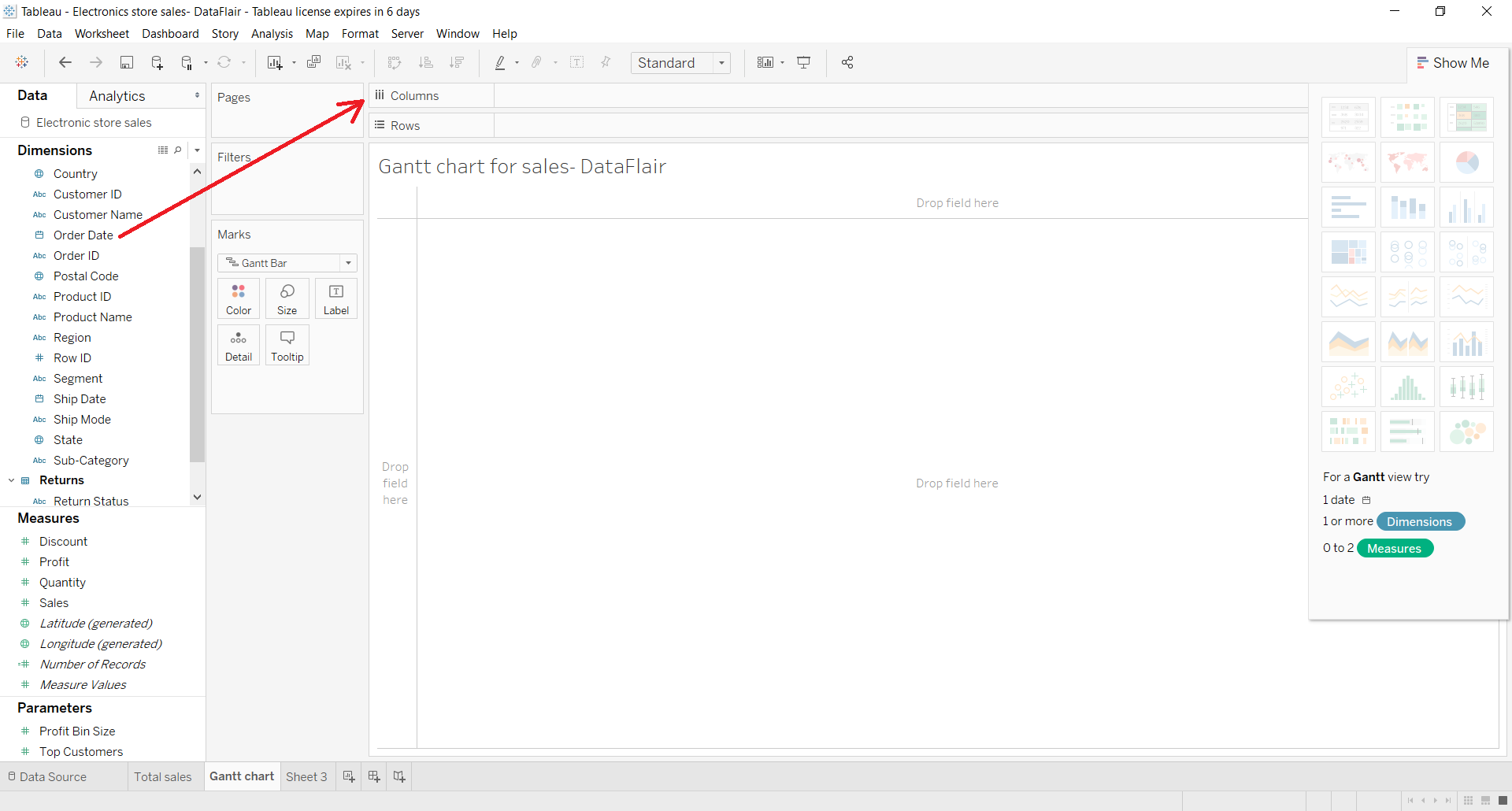Switch to the Total sales sheet tab
The image size is (1512, 811).
pos(163,776)
